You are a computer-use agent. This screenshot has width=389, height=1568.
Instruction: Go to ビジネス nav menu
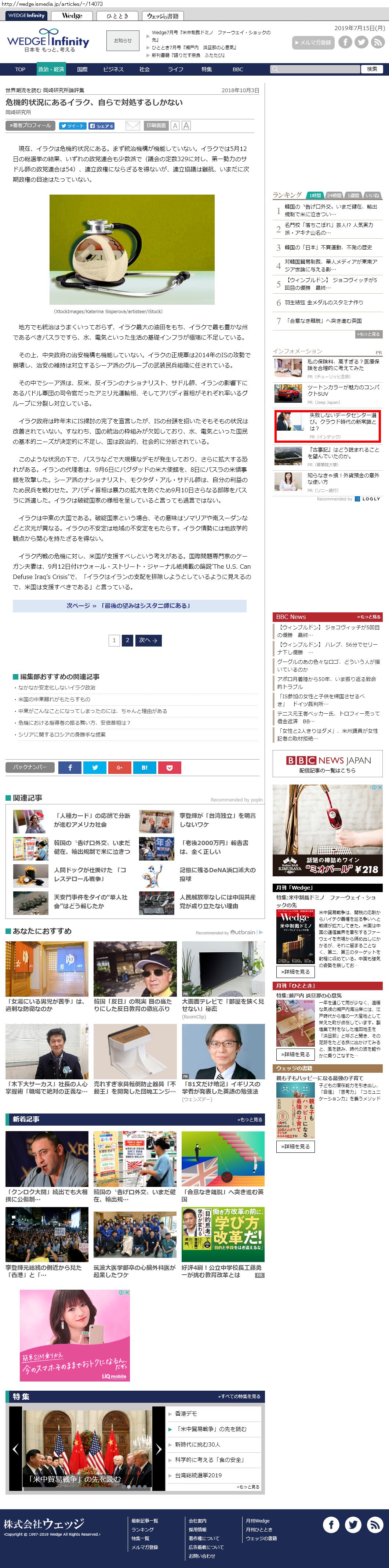[x=113, y=69]
